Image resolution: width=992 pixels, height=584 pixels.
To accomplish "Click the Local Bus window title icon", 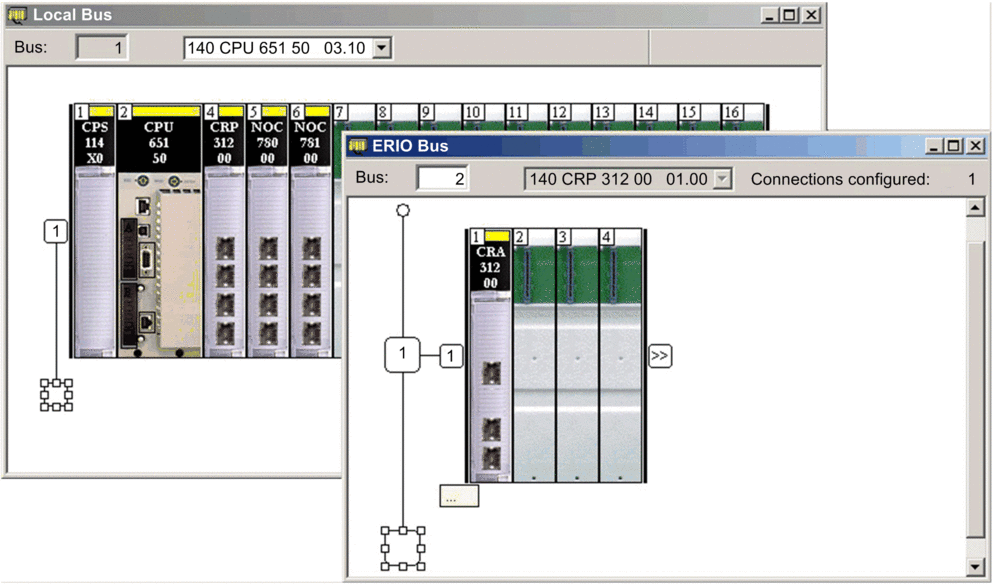I will click(x=17, y=15).
